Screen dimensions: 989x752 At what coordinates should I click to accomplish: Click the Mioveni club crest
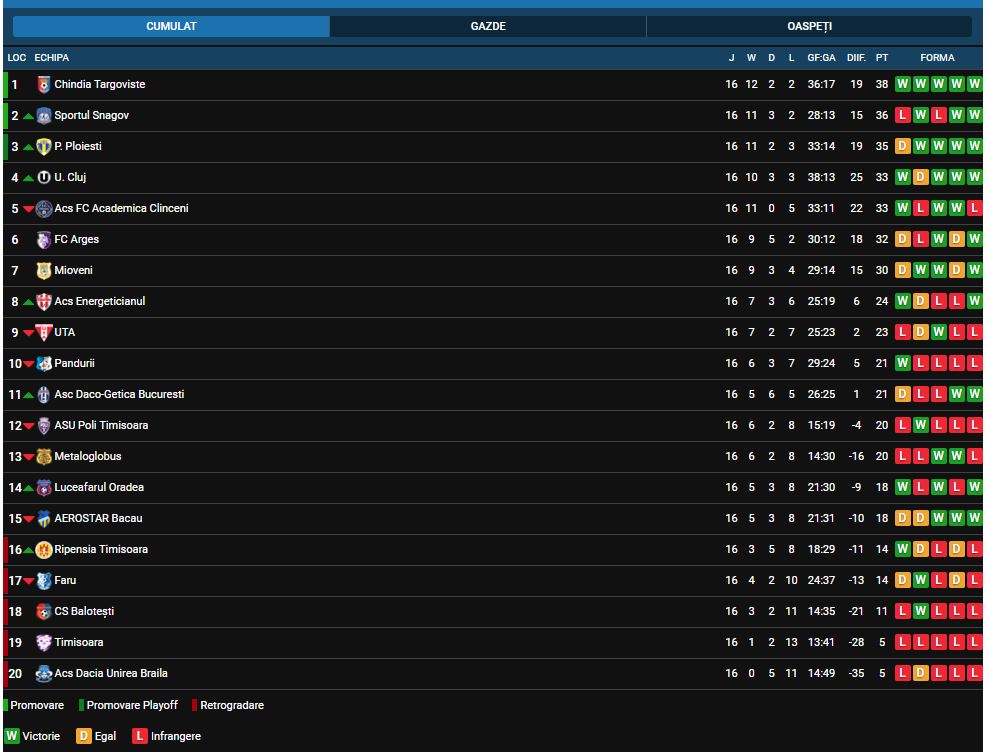[x=44, y=271]
